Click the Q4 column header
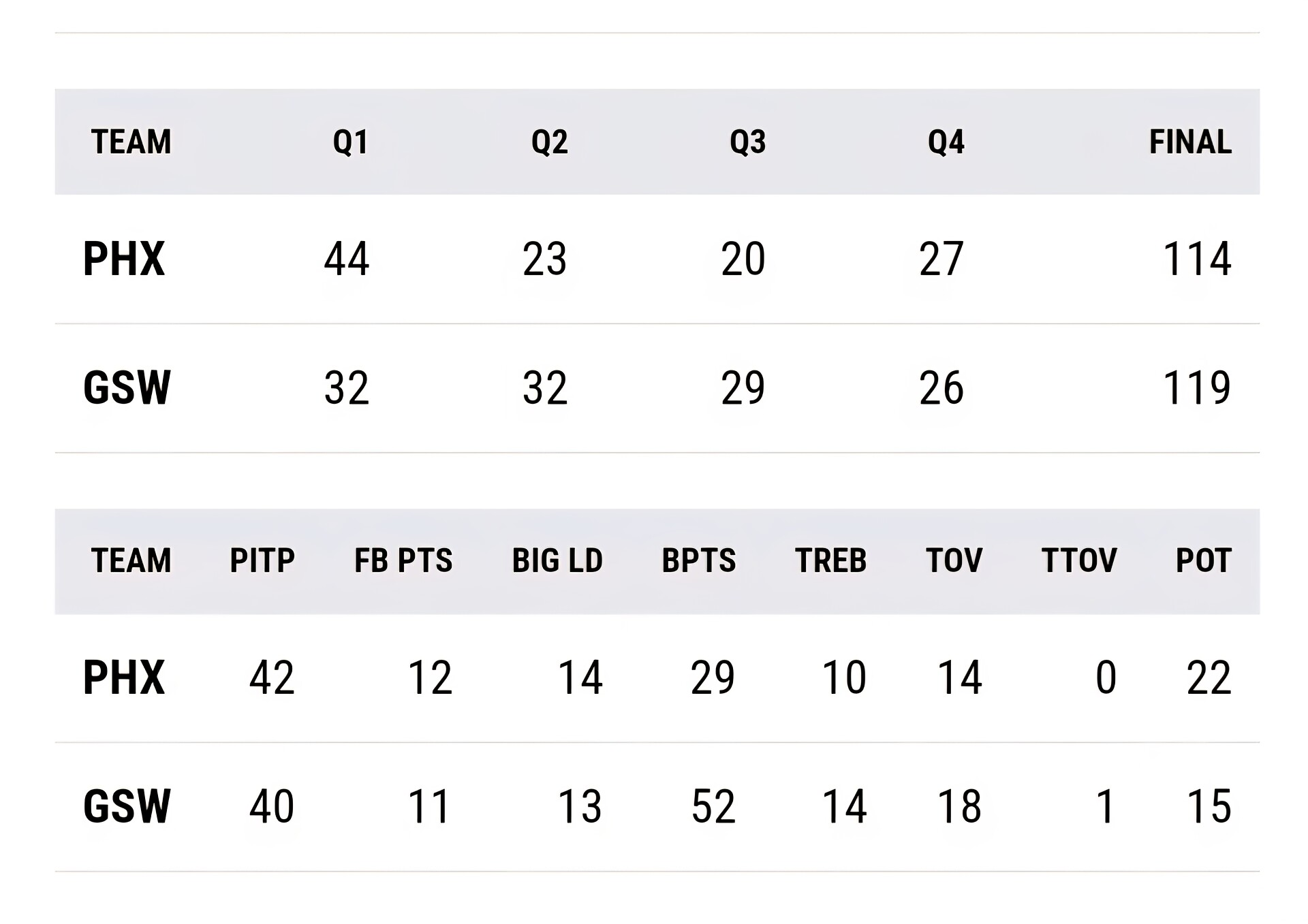Viewport: 1308px width, 924px height. coord(946,142)
